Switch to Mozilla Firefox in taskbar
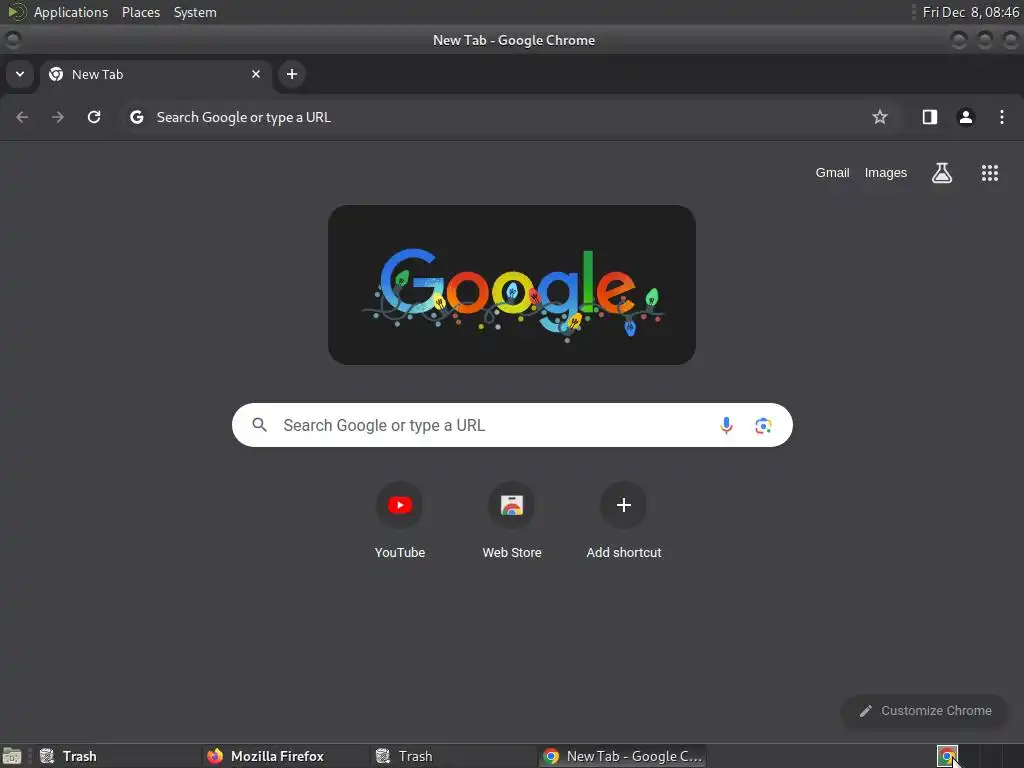The height and width of the screenshot is (768, 1024). (x=285, y=756)
